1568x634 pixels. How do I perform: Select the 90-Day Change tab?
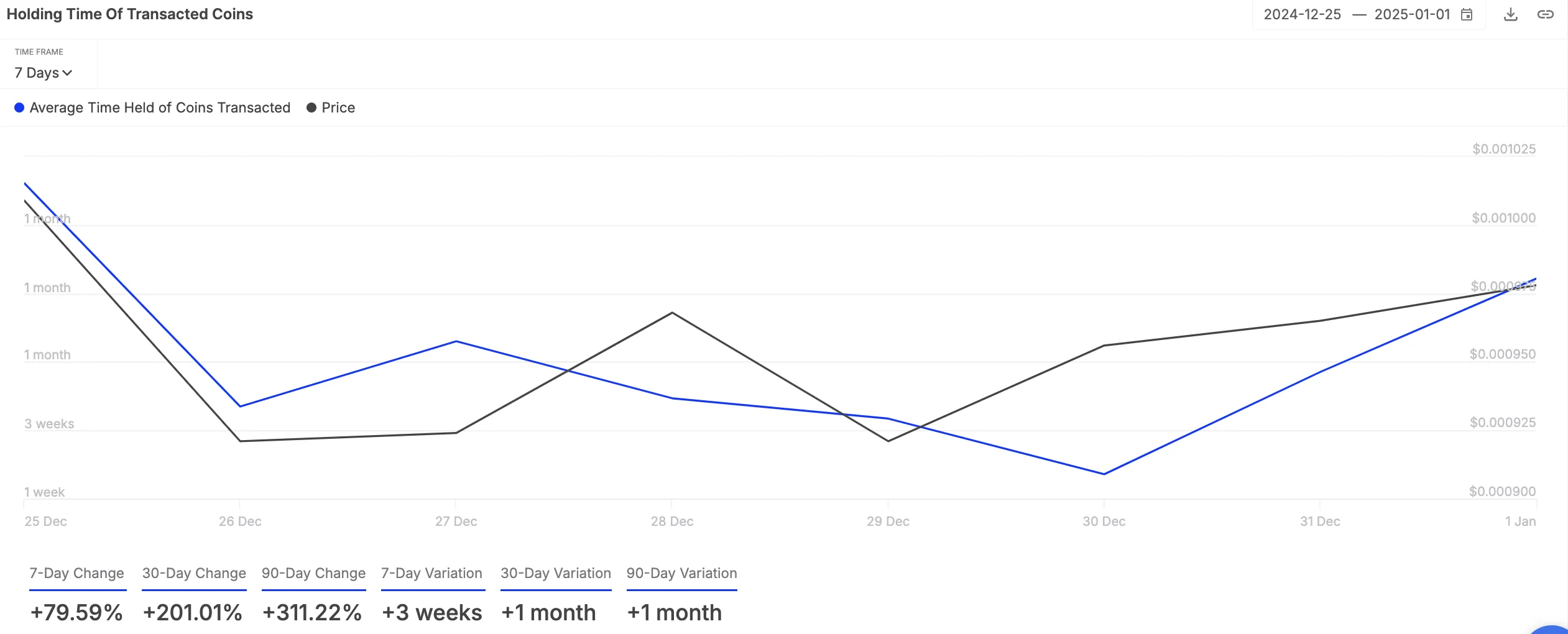(313, 573)
